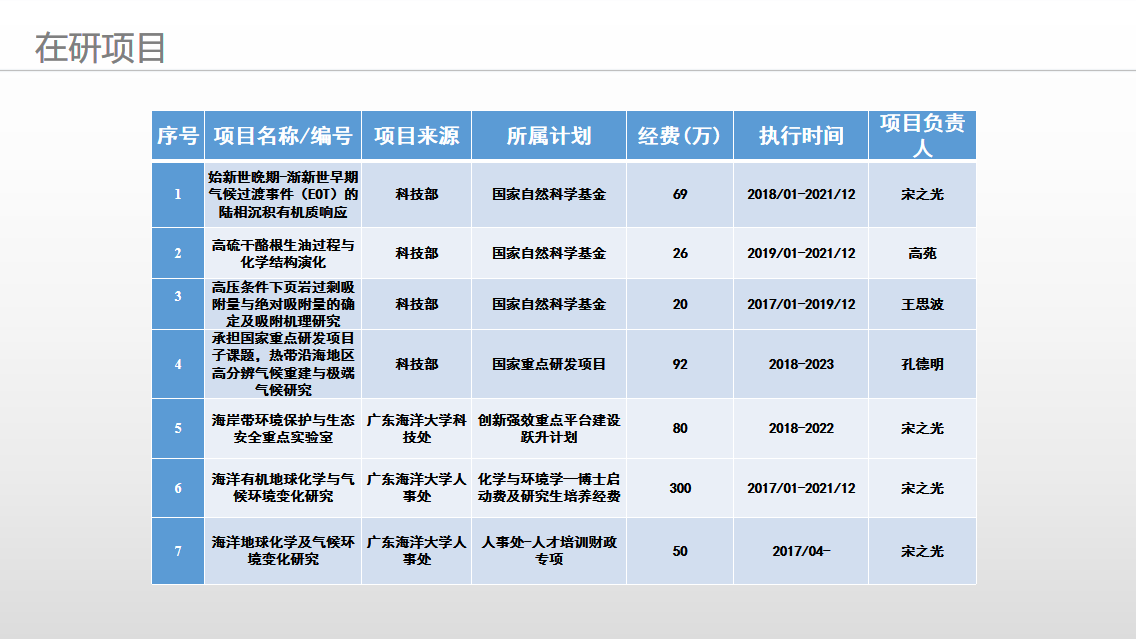The height and width of the screenshot is (639, 1136).
Task: Select the 项目来源 header cell
Action: [417, 135]
